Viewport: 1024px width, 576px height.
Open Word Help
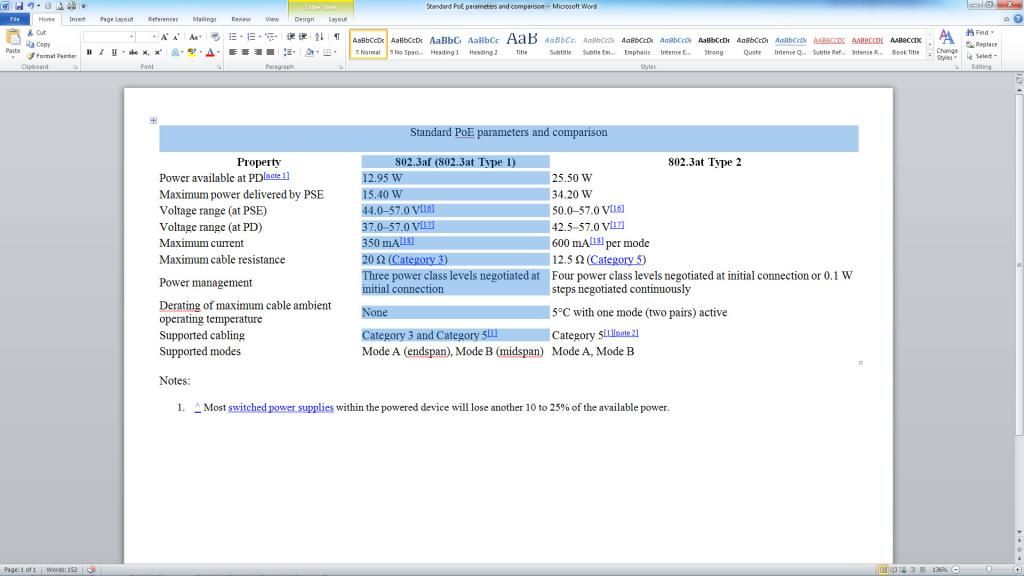[1017, 19]
